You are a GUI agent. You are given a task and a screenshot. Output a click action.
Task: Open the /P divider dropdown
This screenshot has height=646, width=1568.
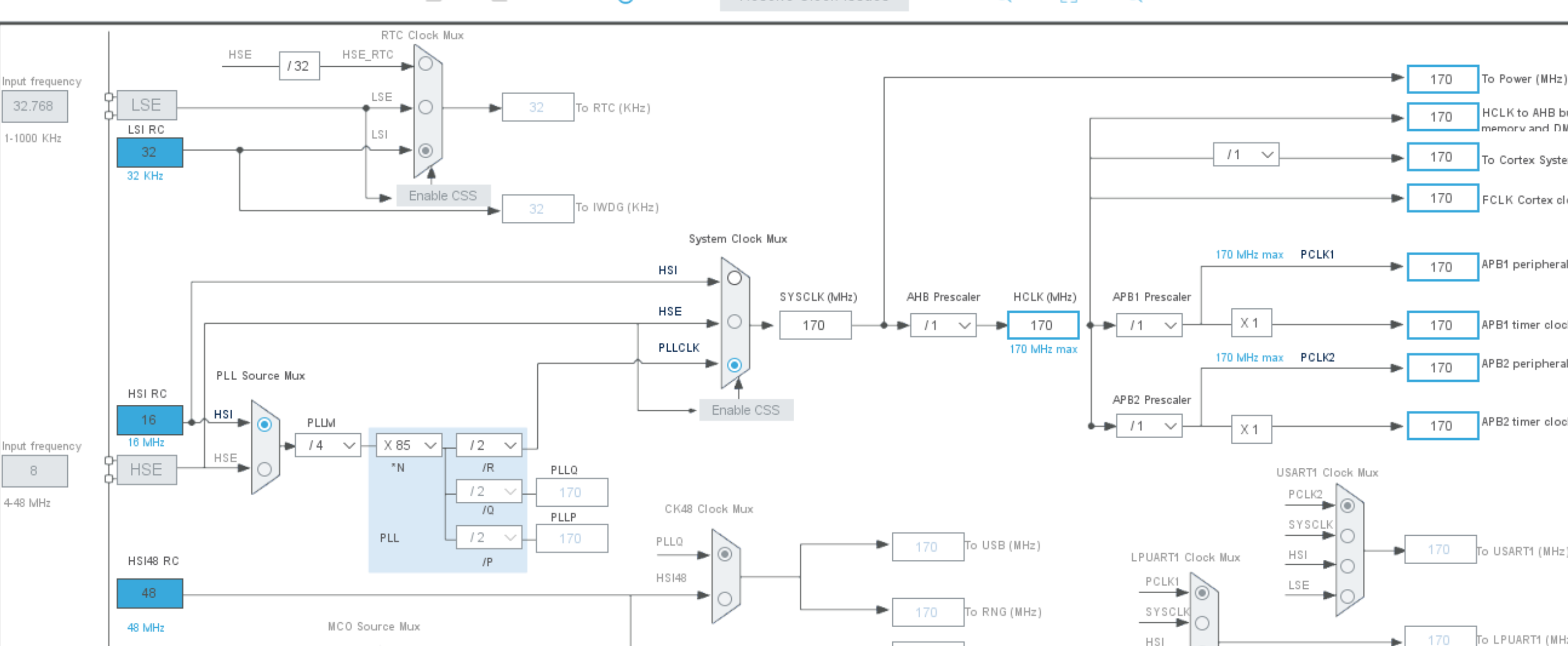click(489, 537)
